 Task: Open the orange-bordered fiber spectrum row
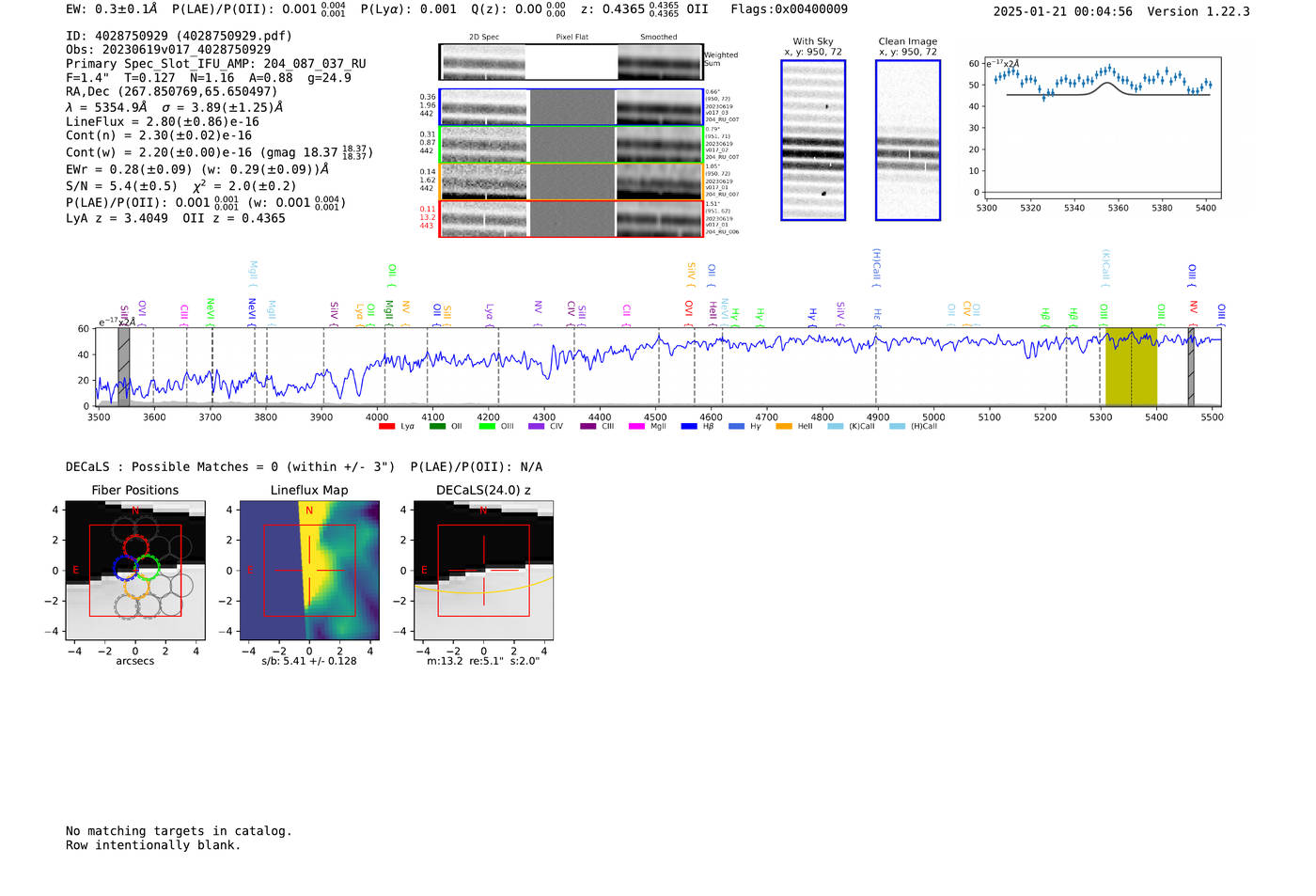click(572, 181)
